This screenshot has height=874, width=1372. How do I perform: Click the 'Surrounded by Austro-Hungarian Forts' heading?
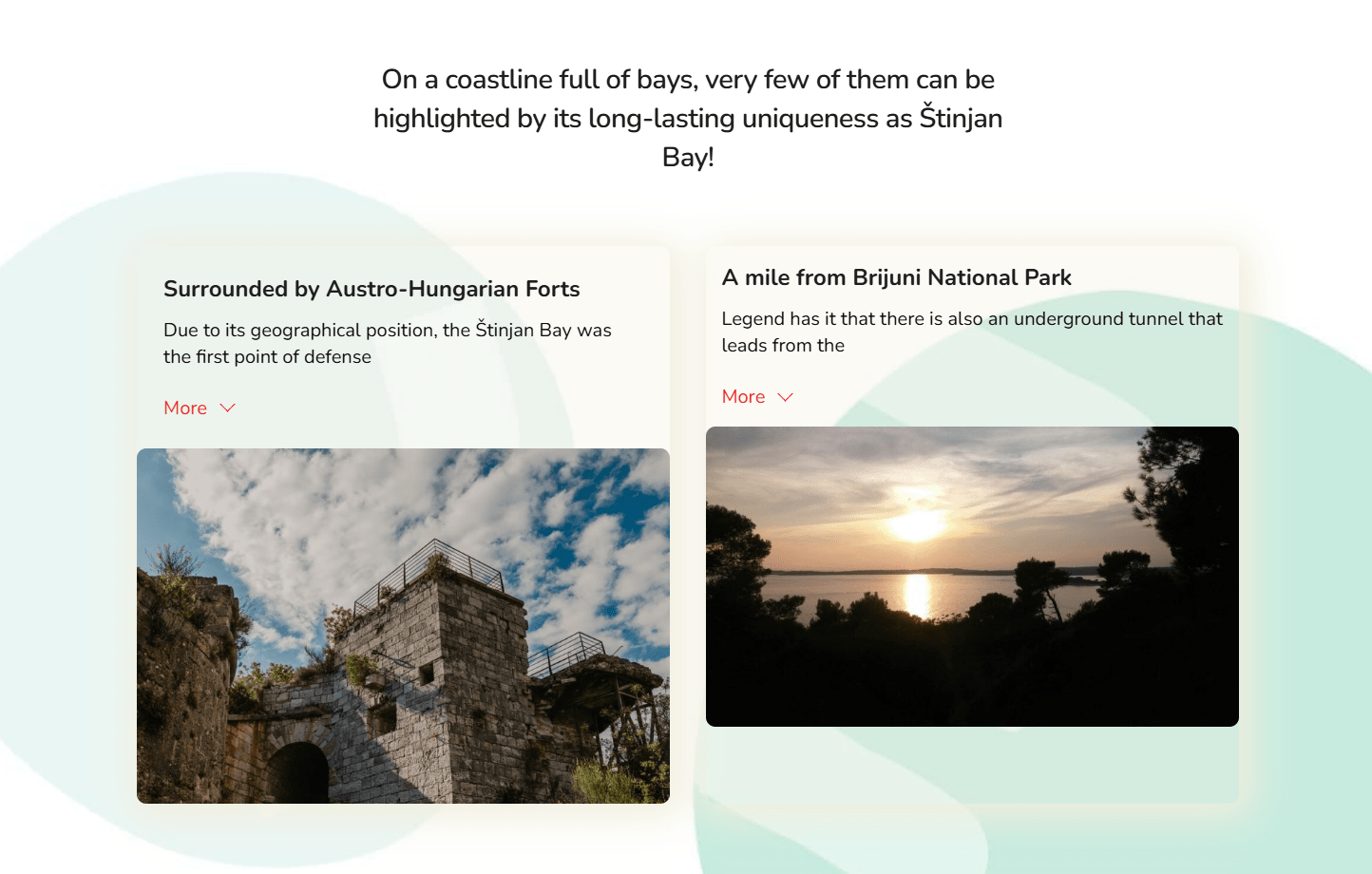372,289
